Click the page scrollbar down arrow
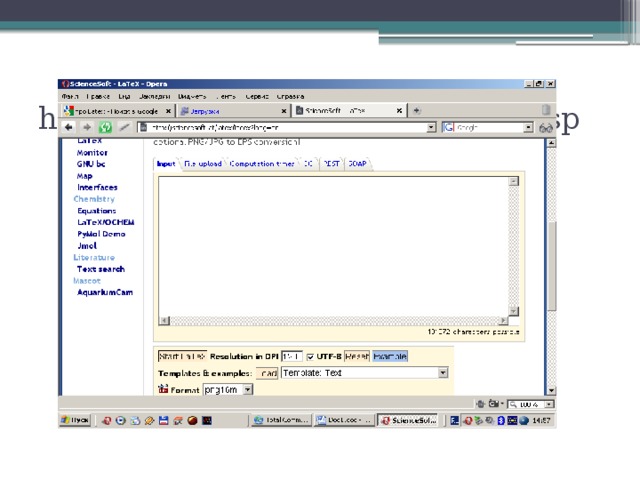Viewport: 640px width, 480px height. tap(551, 391)
